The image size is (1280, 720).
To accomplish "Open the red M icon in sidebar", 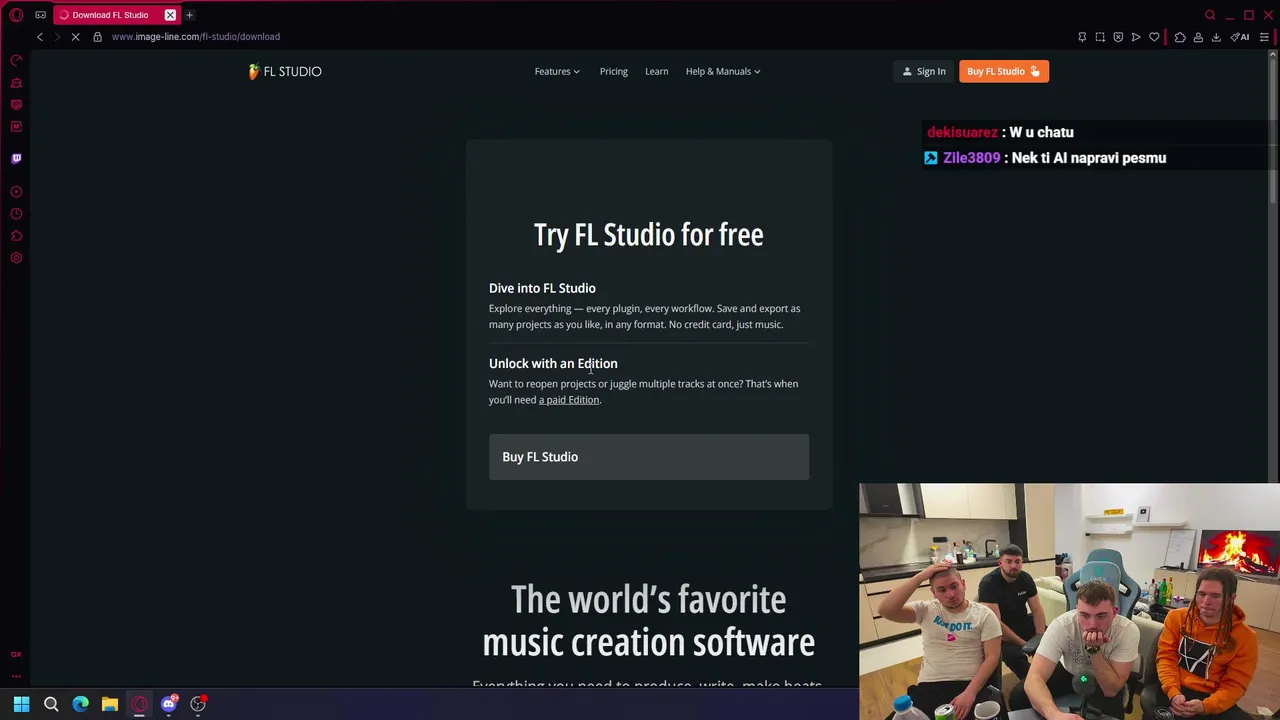I will [16, 126].
